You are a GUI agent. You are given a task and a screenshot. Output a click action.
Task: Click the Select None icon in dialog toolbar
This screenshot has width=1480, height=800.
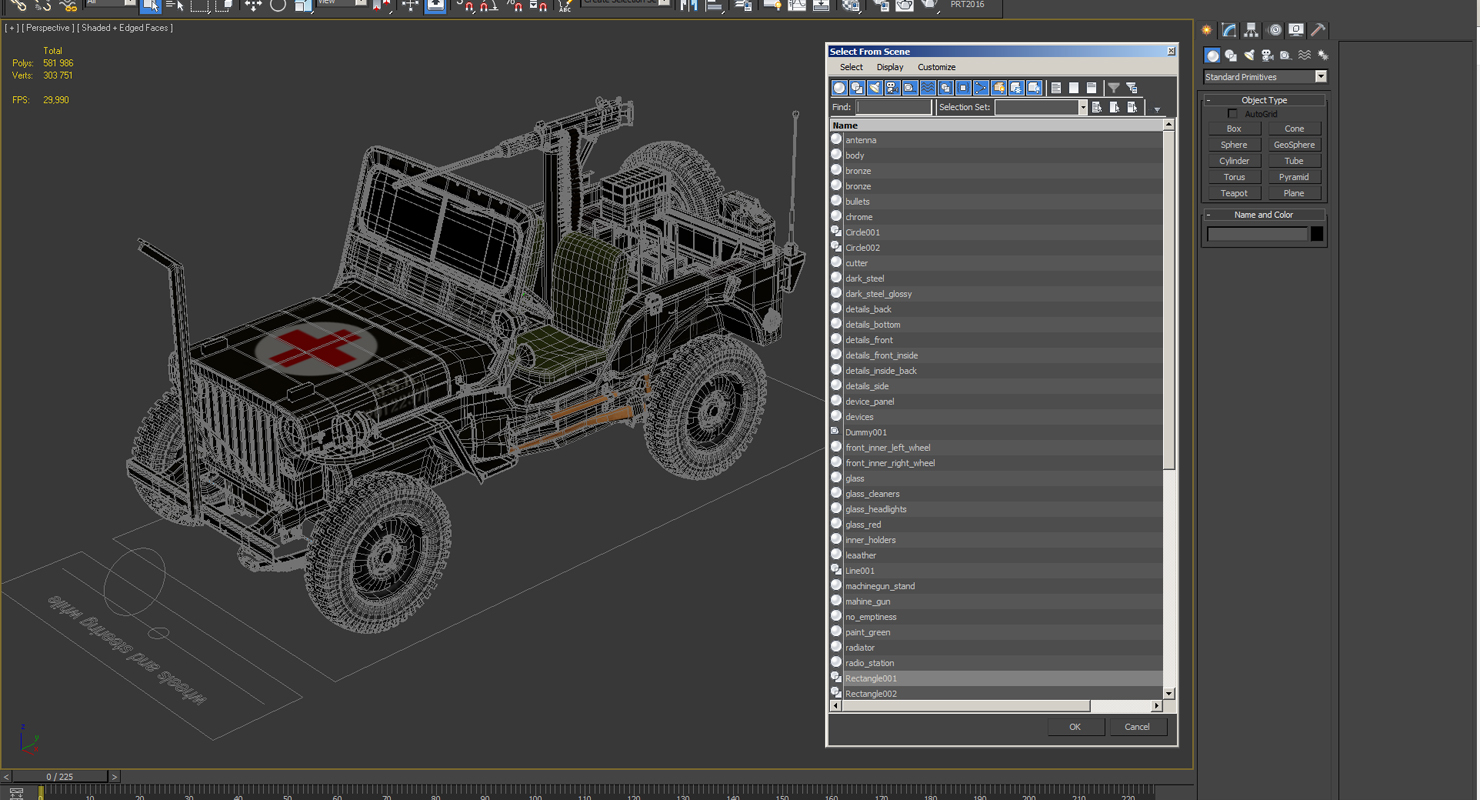pos(1074,88)
